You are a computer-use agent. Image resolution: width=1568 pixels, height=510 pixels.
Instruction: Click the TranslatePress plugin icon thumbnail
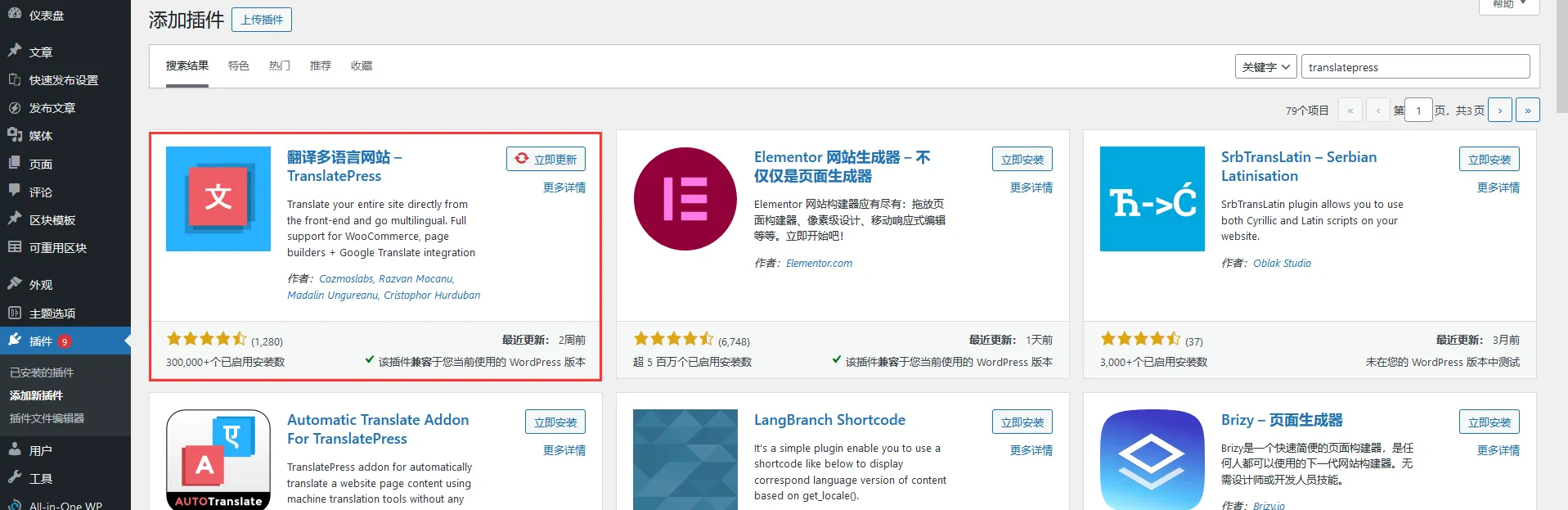218,199
